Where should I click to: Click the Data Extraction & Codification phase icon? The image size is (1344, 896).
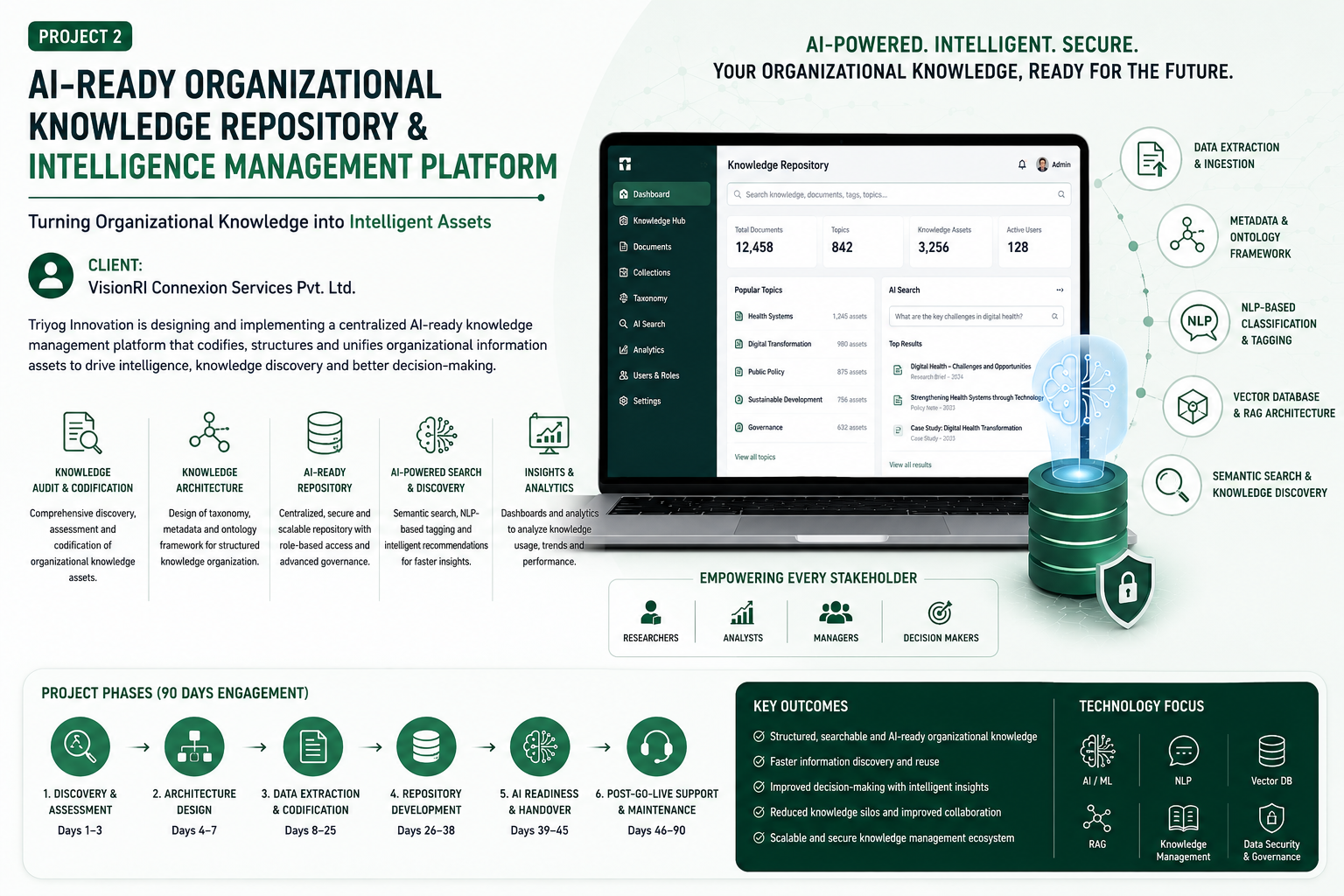(x=313, y=746)
